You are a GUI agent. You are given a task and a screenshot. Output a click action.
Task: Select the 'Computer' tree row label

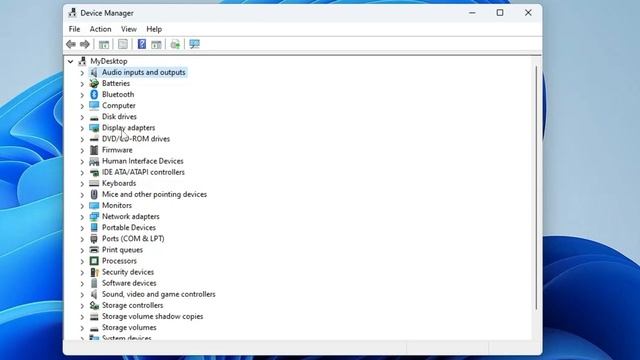coord(119,105)
